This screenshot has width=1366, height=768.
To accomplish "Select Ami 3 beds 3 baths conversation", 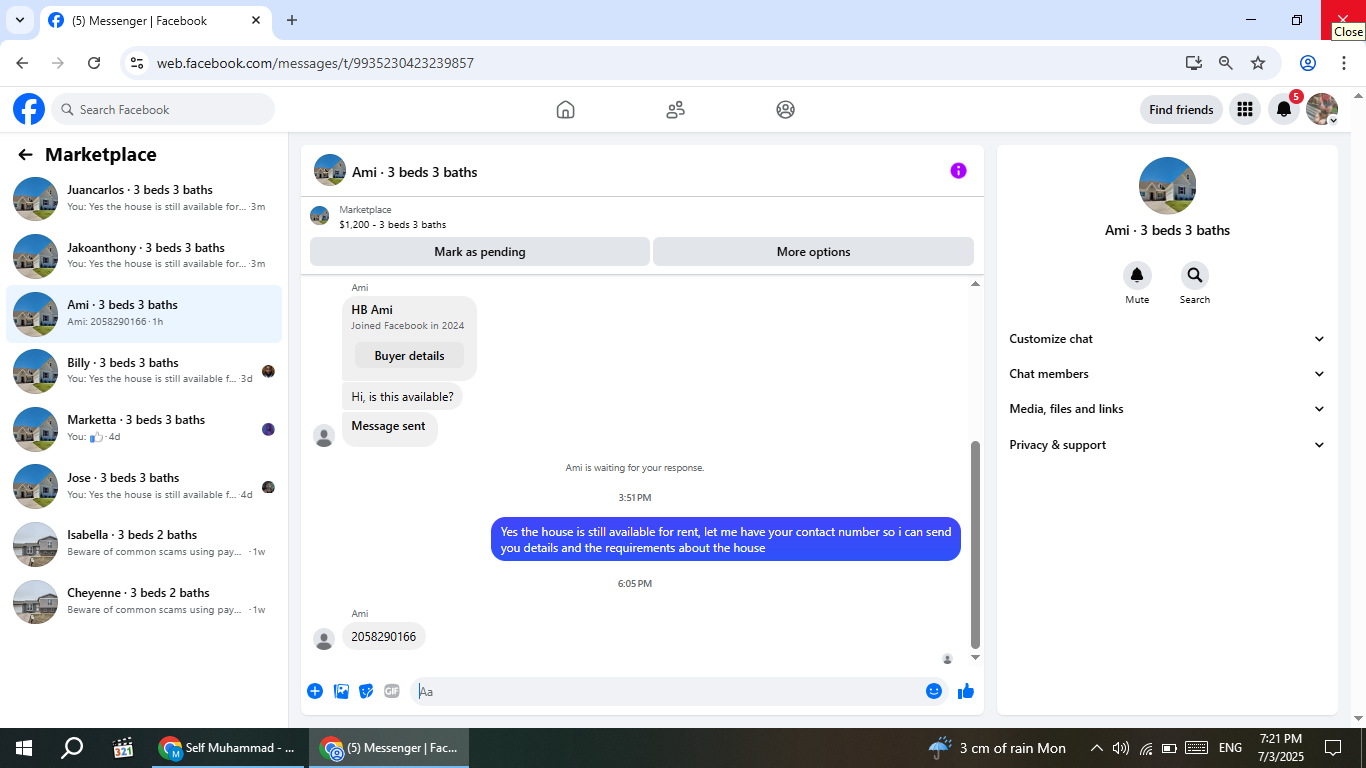I will (x=144, y=314).
